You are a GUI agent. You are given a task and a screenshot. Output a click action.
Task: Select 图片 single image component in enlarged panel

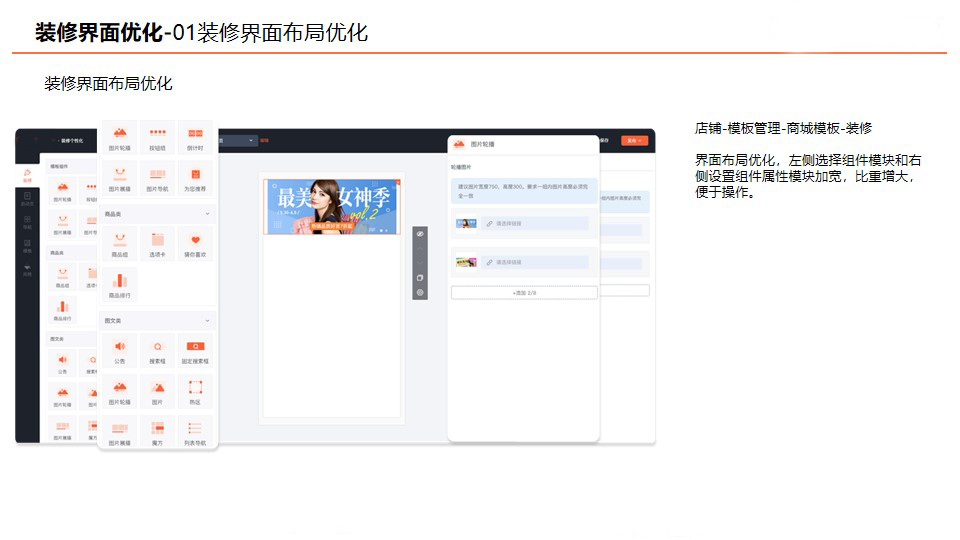click(x=157, y=392)
